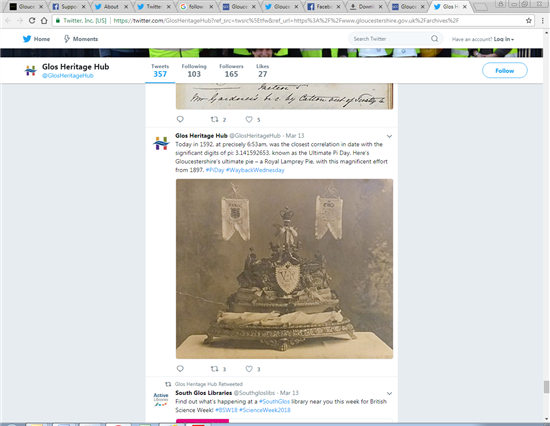Like the handwritten document tweet above
The image size is (550, 426).
click(249, 119)
